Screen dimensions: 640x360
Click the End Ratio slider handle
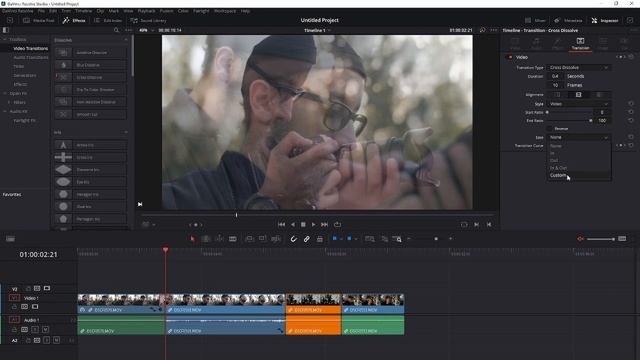(x=590, y=120)
